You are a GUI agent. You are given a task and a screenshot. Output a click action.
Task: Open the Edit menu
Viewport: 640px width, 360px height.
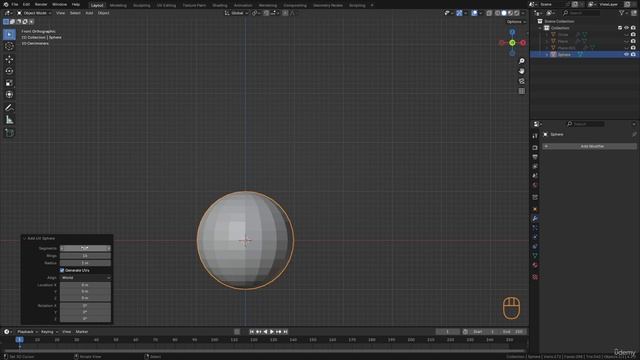click(x=26, y=4)
